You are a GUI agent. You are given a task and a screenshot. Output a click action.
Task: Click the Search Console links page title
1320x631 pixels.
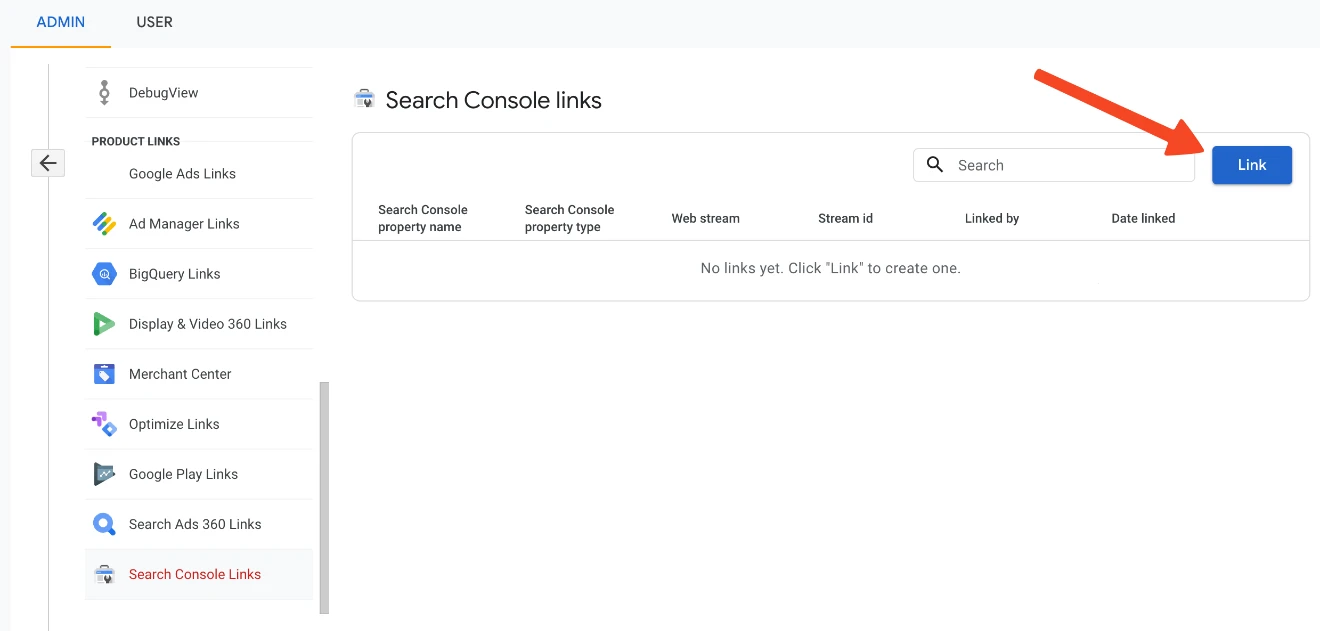click(494, 100)
